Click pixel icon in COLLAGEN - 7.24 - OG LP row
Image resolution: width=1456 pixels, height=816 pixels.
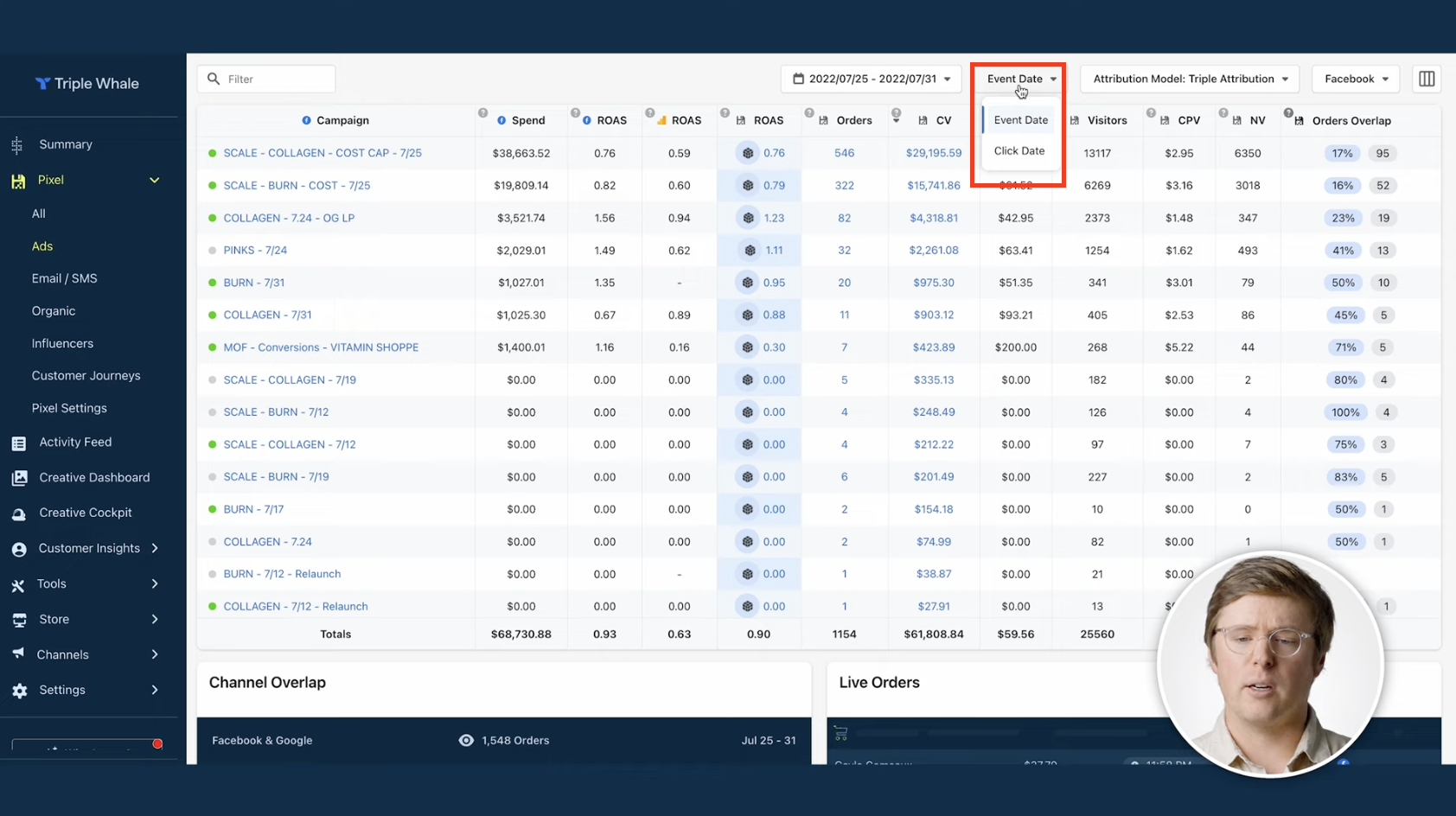(x=748, y=218)
